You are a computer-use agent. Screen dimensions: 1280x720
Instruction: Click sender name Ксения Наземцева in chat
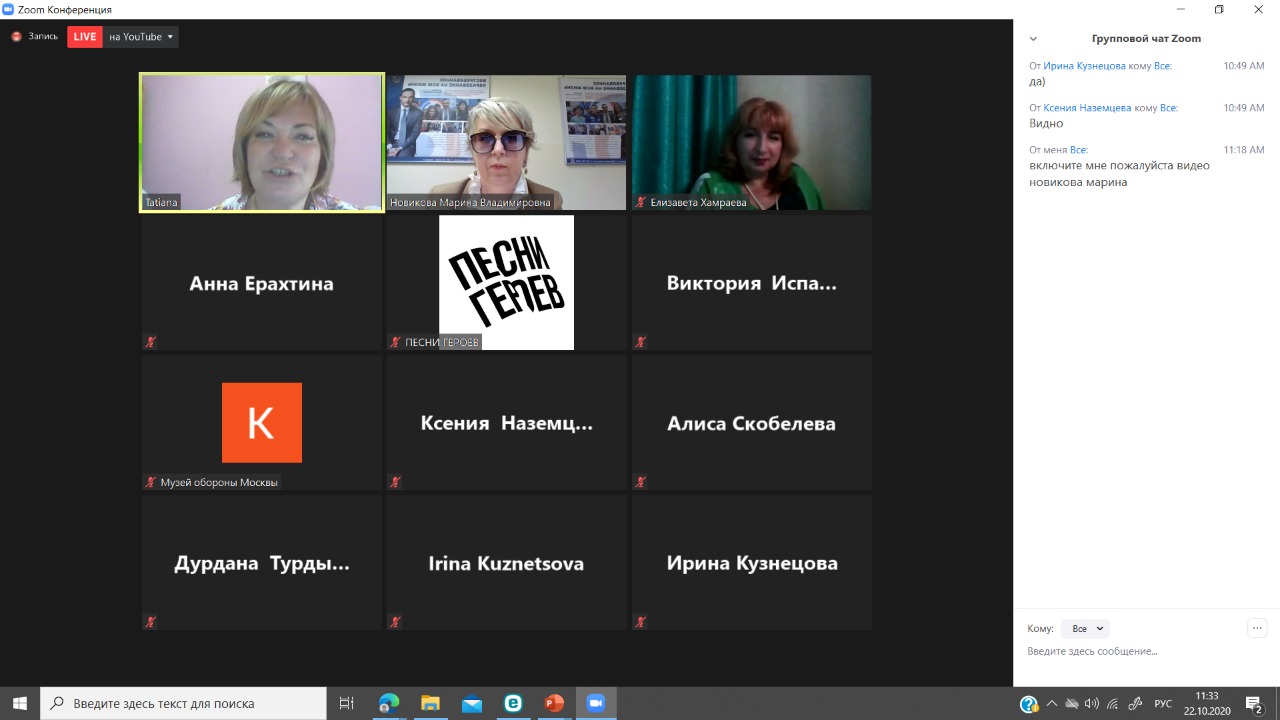tap(1087, 108)
